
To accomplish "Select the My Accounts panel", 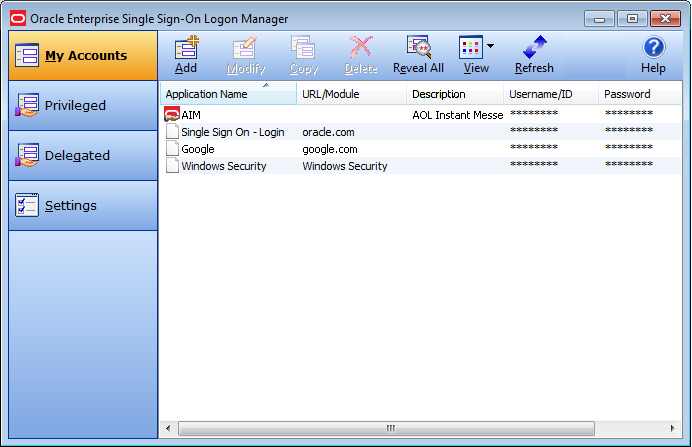I will pos(83,56).
